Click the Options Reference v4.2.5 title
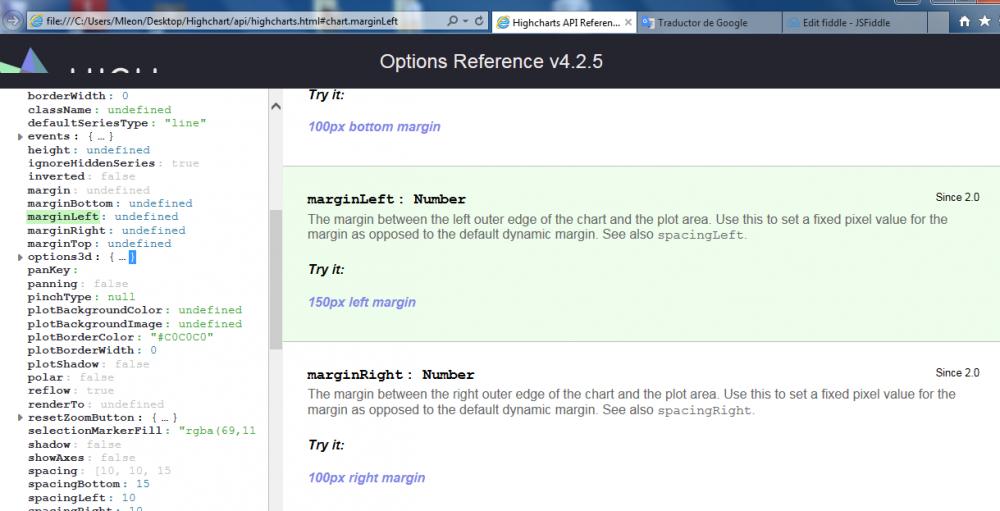The image size is (1000, 511). 491,62
